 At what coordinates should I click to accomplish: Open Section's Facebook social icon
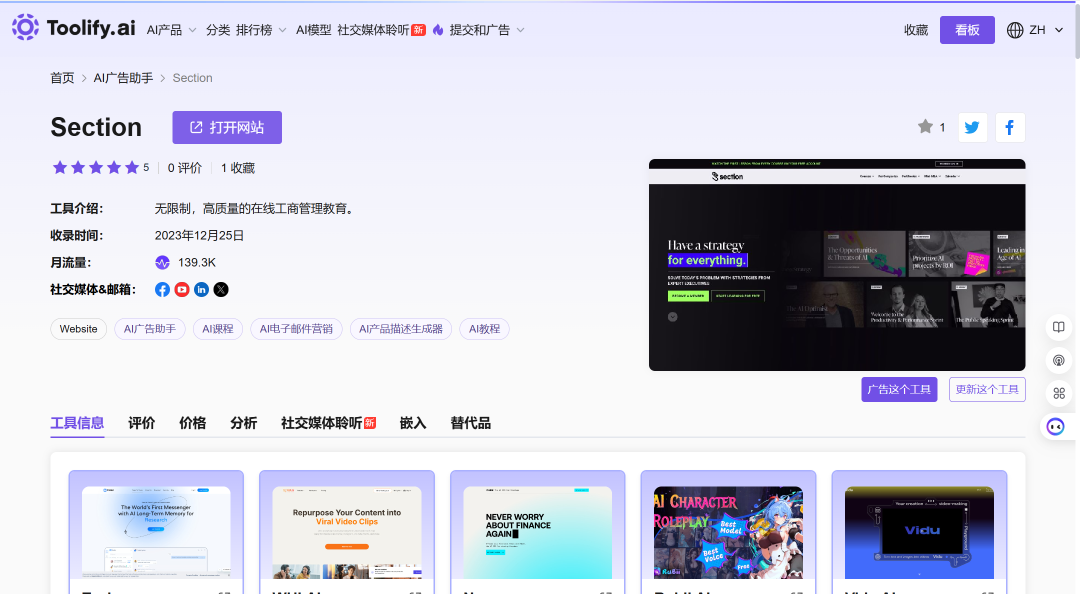163,289
